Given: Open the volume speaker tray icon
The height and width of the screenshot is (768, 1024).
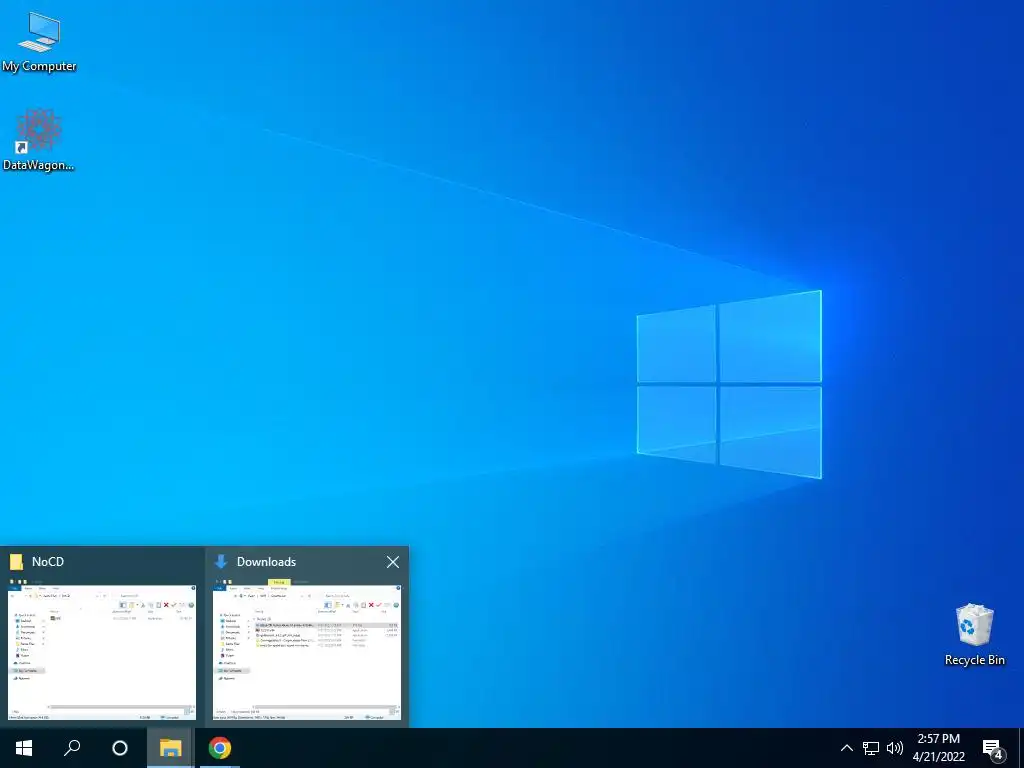Looking at the screenshot, I should click(x=895, y=748).
